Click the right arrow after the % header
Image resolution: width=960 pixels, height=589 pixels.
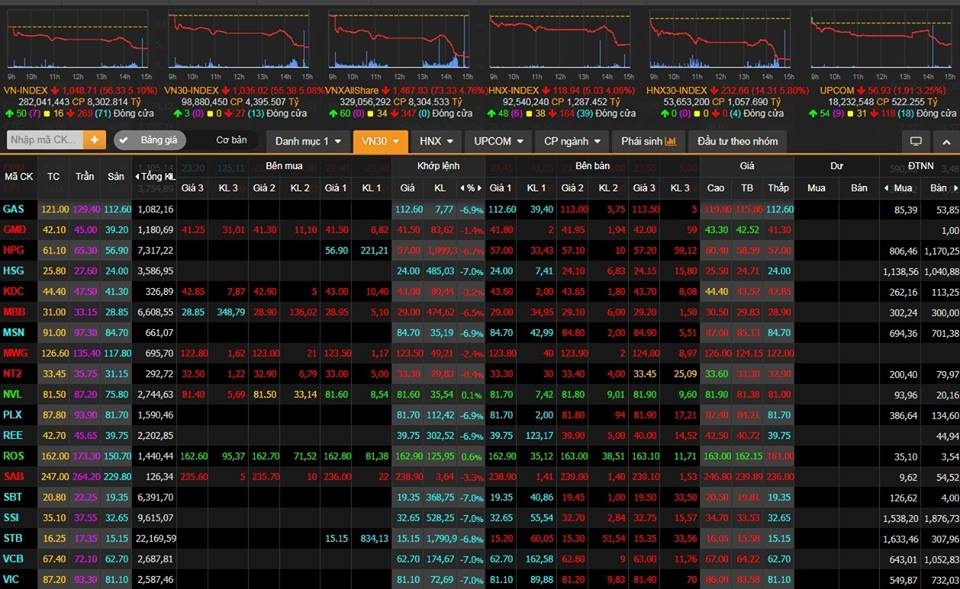(x=479, y=188)
